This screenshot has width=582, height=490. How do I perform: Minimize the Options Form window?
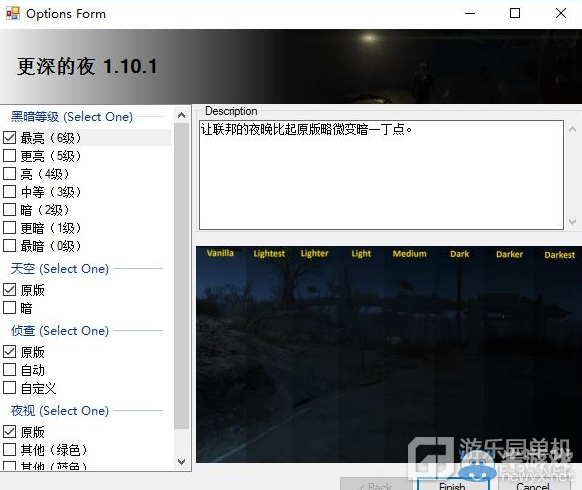point(470,13)
